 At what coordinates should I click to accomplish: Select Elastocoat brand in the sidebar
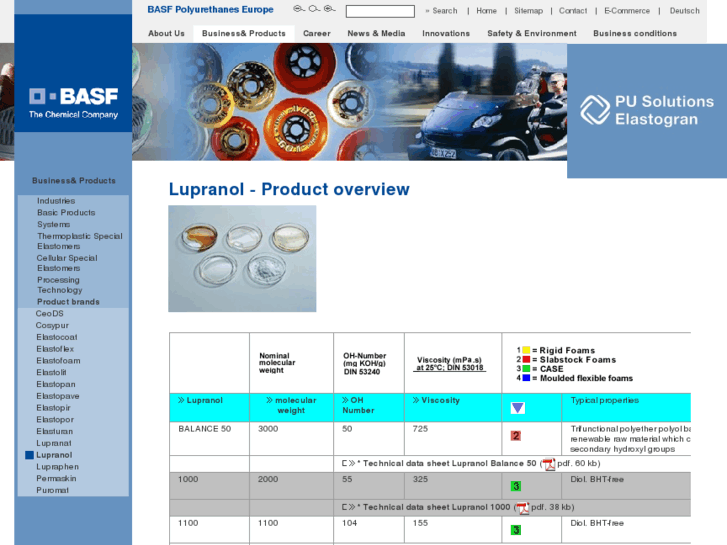click(x=57, y=337)
